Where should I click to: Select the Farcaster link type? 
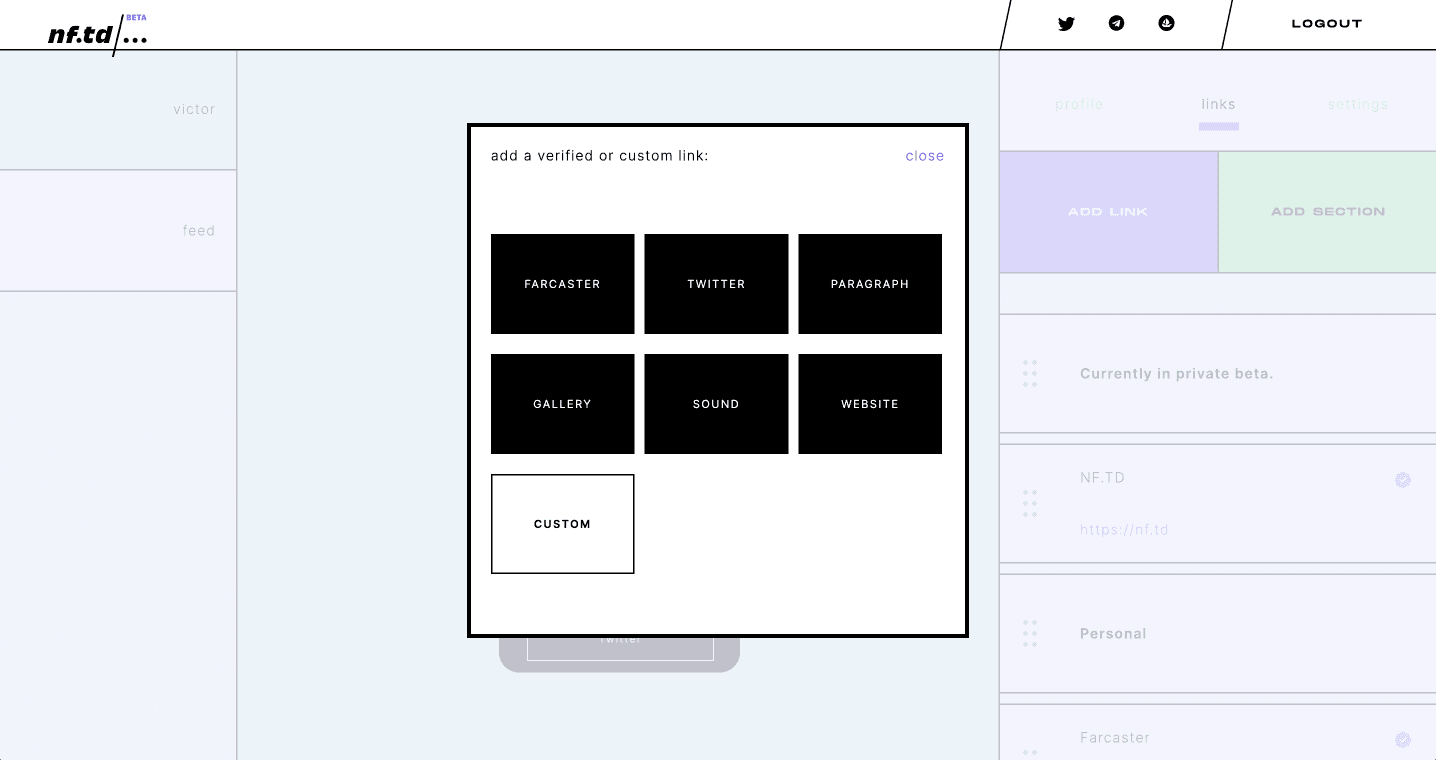pyautogui.click(x=562, y=284)
